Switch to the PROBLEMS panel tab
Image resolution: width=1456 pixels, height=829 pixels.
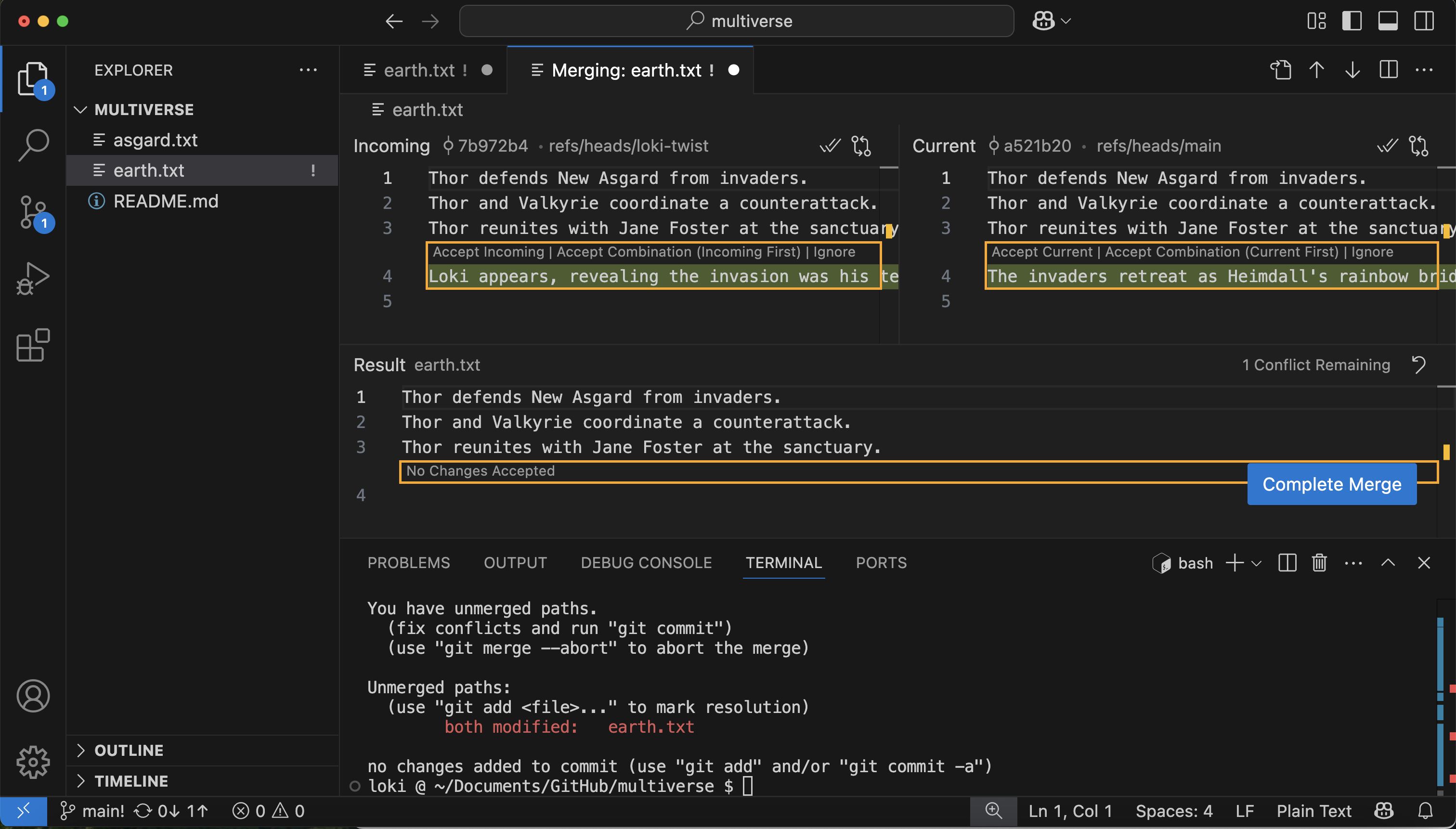coord(409,562)
